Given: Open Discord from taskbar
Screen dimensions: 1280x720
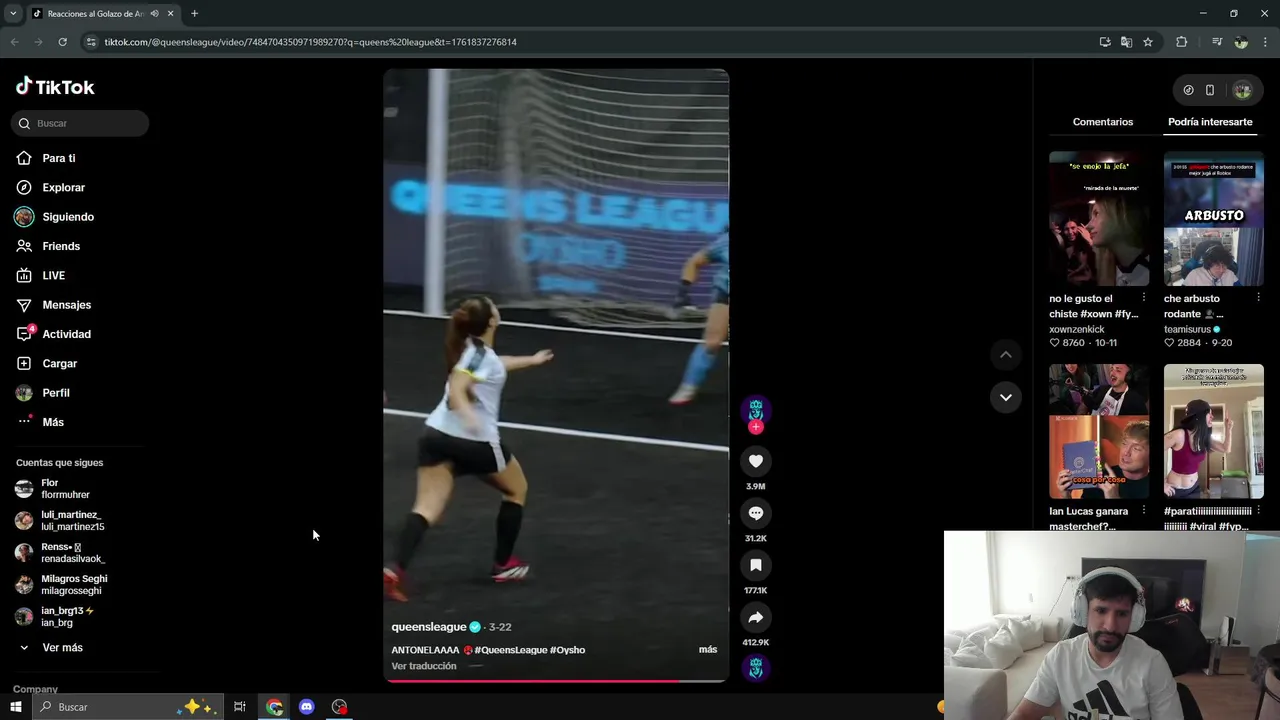Looking at the screenshot, I should [307, 707].
